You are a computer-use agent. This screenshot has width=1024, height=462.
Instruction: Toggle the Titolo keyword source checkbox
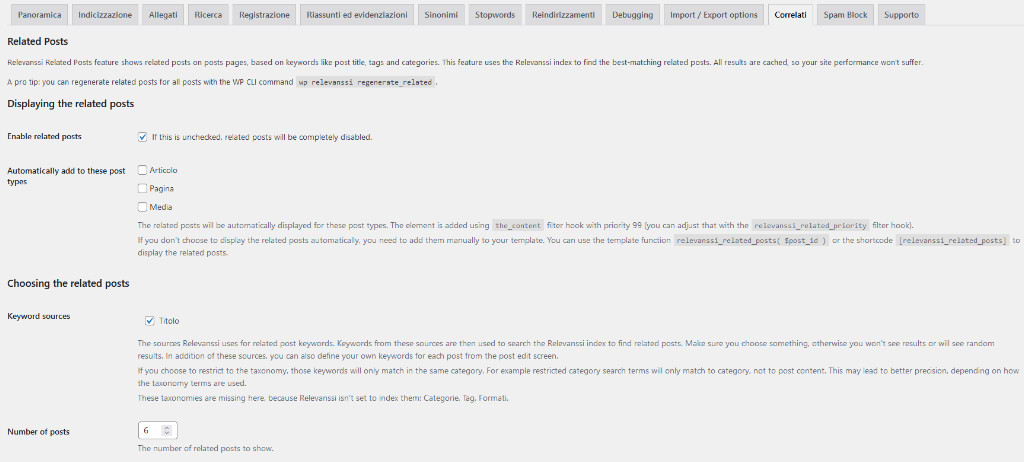tap(150, 320)
